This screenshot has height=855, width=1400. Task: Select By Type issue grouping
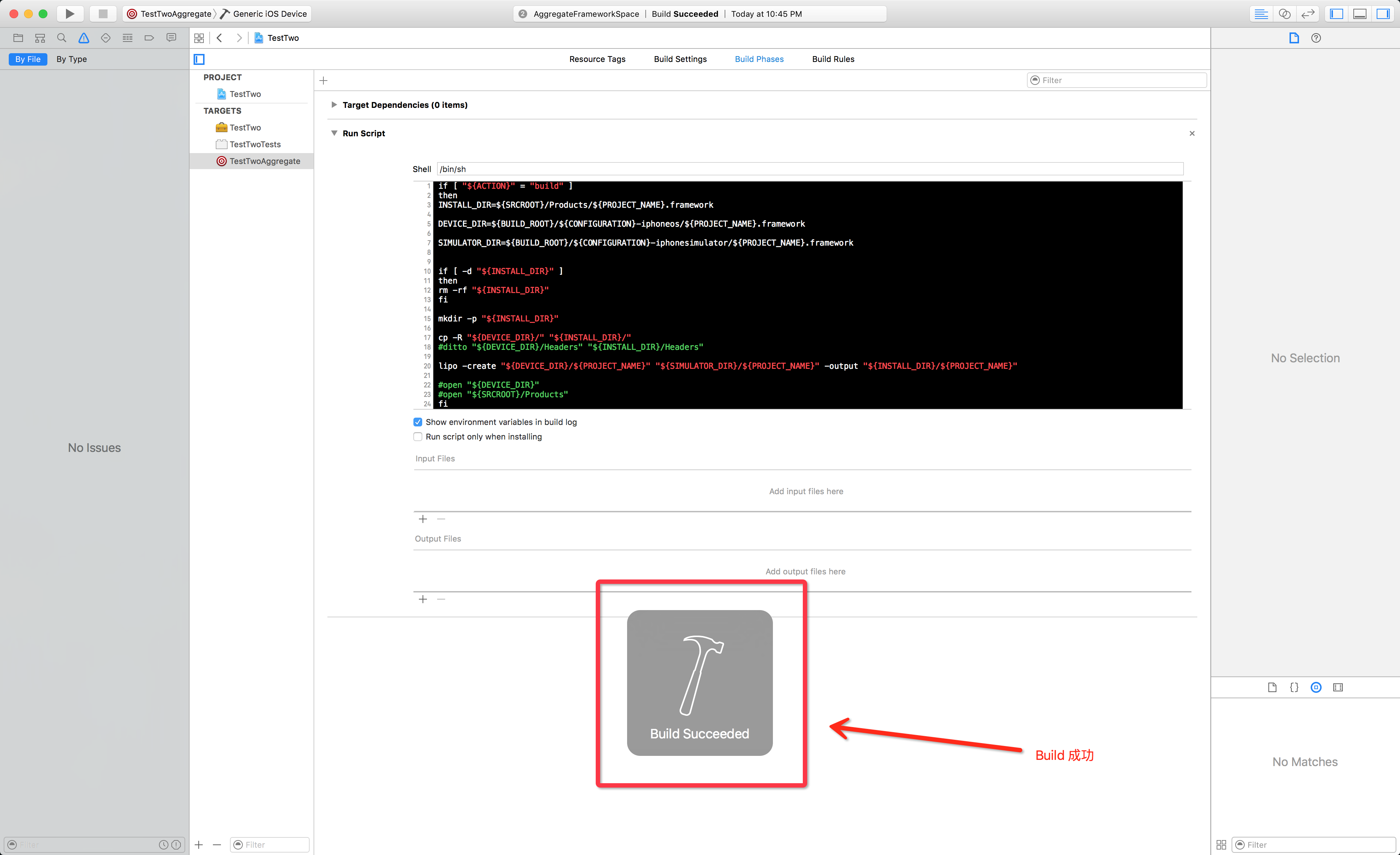[71, 59]
